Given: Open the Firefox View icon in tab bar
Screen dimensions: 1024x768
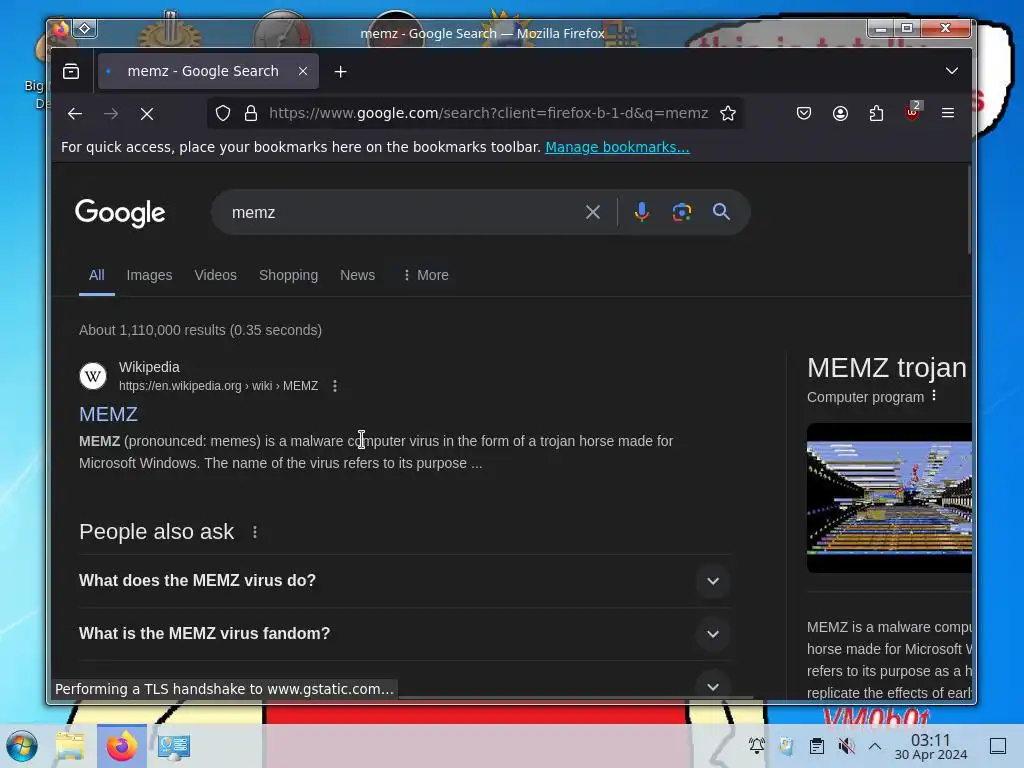Looking at the screenshot, I should 71,71.
